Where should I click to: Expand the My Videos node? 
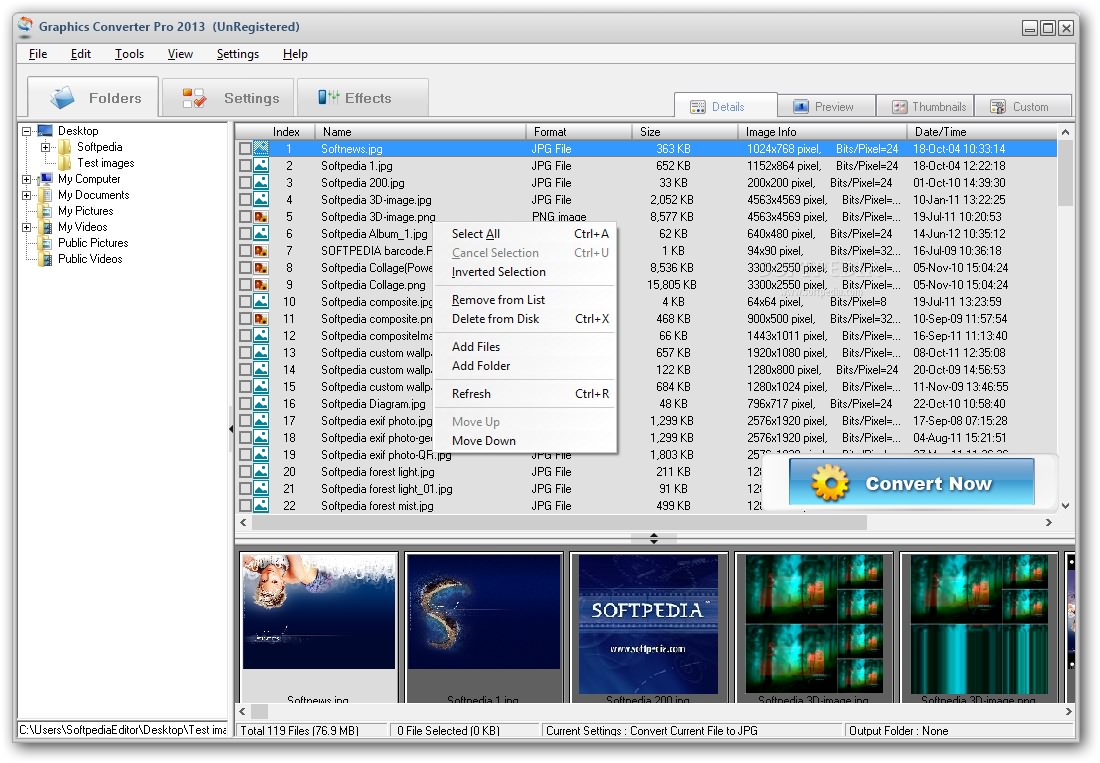[x=27, y=227]
